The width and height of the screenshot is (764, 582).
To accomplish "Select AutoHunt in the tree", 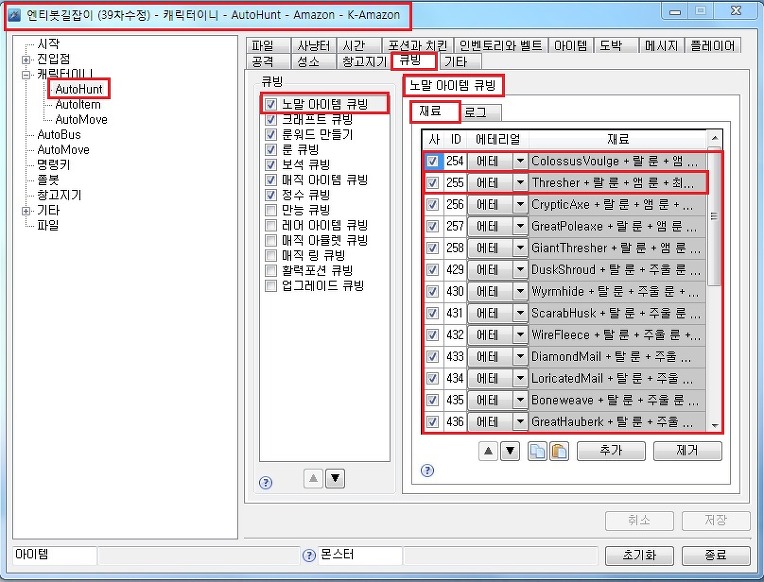I will point(78,89).
